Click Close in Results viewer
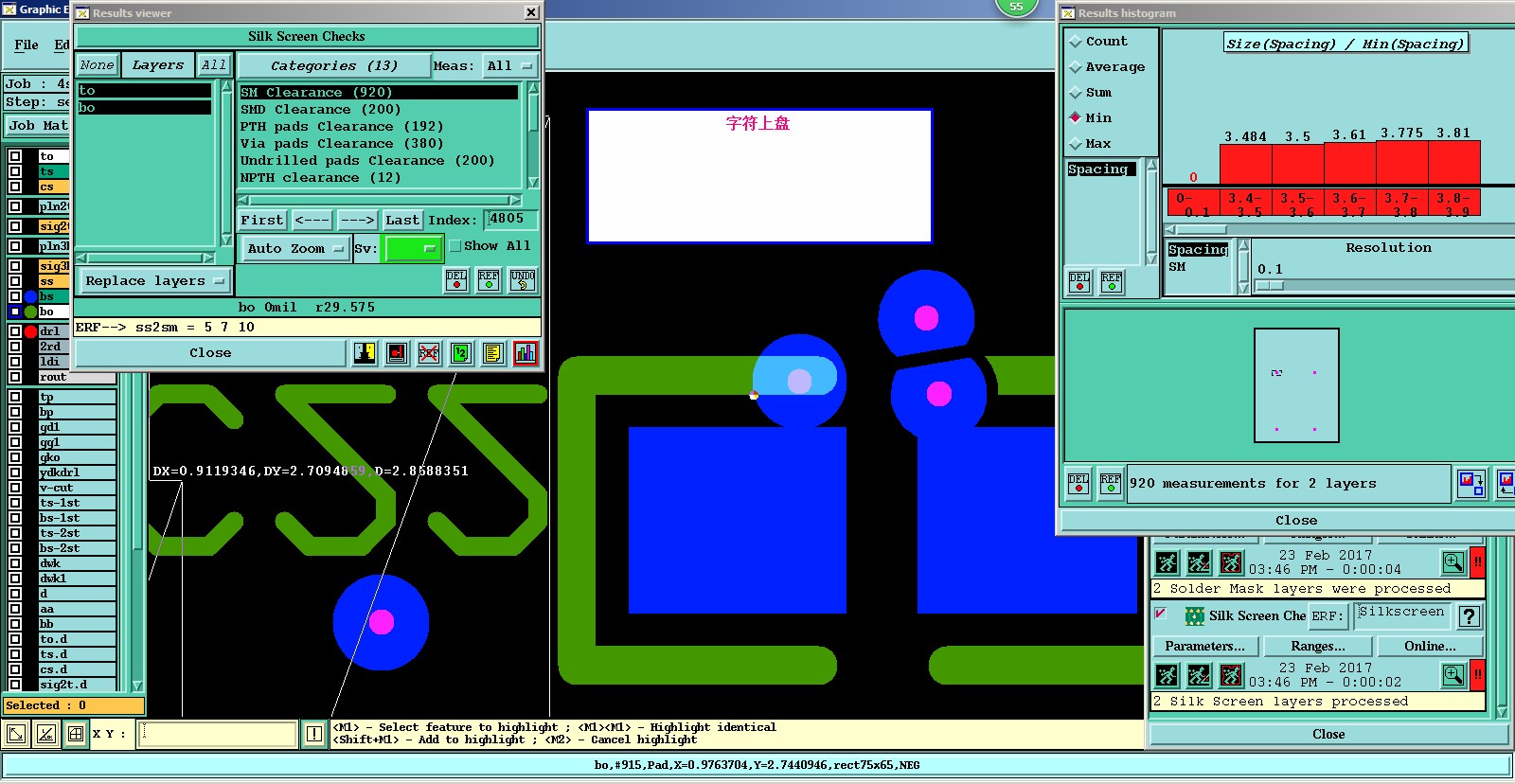The image size is (1515, 784). (x=210, y=352)
